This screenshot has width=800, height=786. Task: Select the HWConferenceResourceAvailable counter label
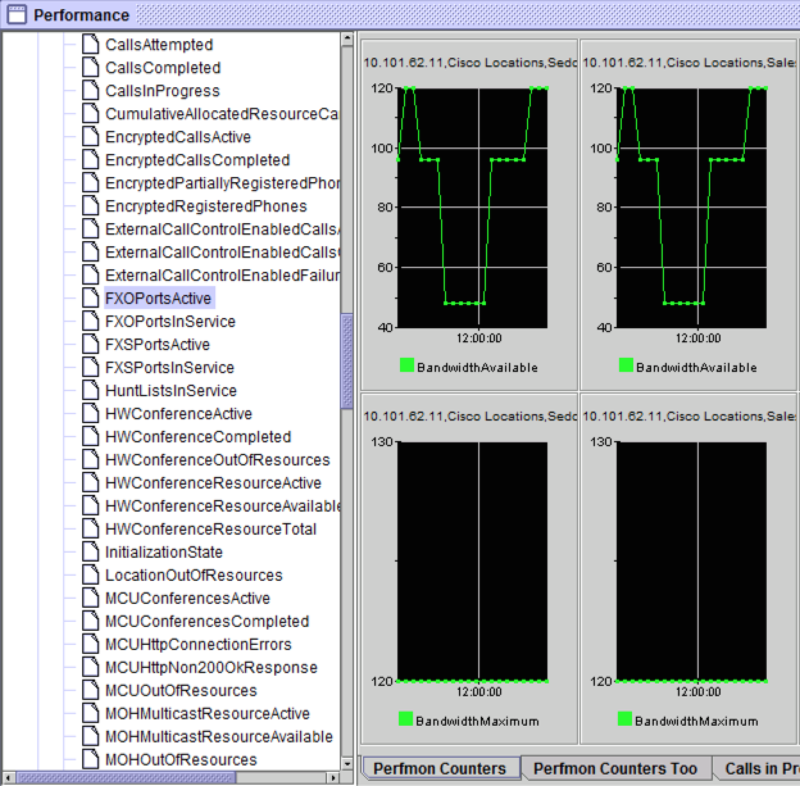[222, 505]
